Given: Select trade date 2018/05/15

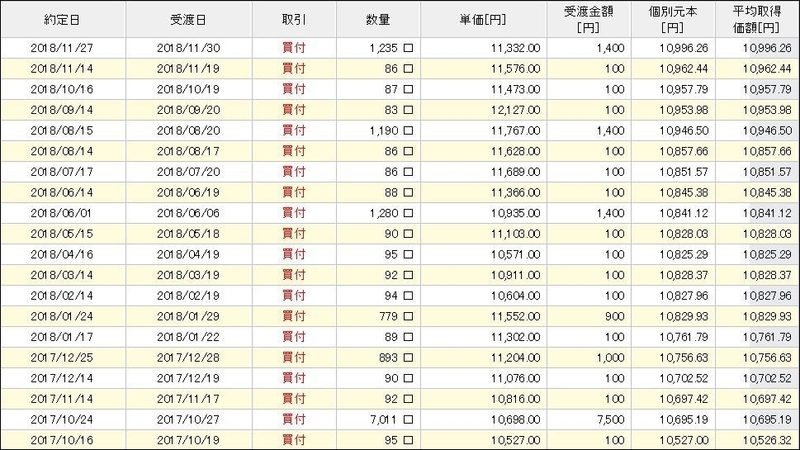Looking at the screenshot, I should pos(62,234).
